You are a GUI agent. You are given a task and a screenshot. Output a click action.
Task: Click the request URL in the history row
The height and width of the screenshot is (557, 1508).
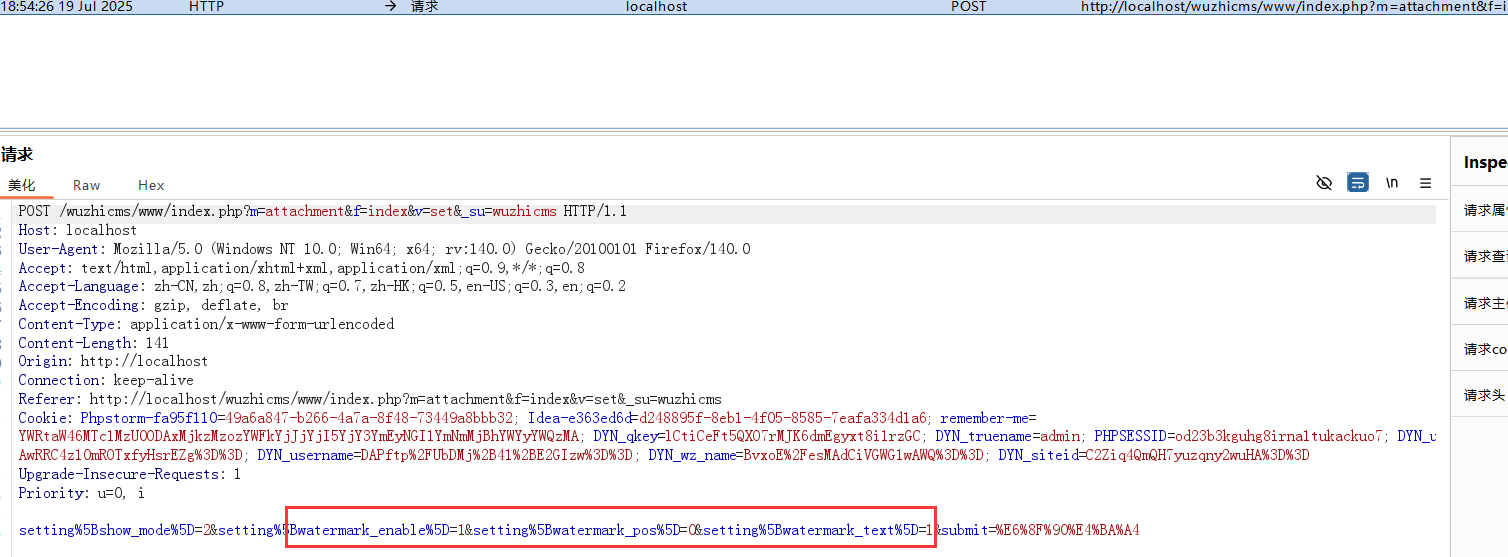(x=1292, y=6)
